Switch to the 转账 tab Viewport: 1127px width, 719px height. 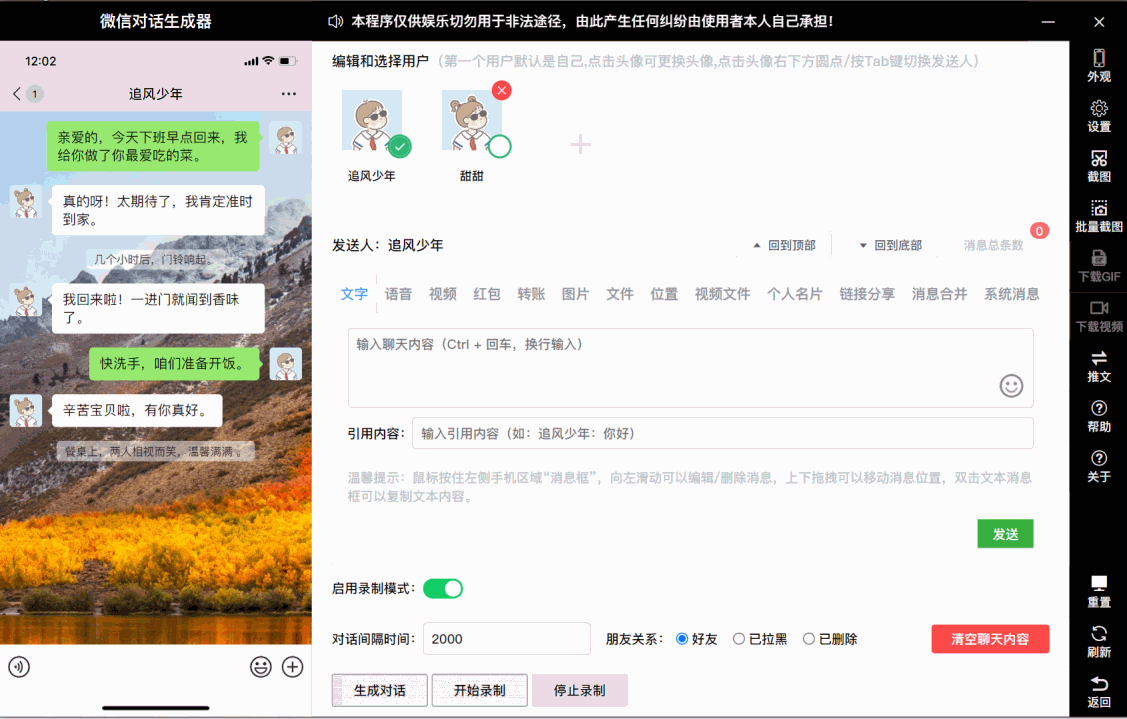[531, 294]
